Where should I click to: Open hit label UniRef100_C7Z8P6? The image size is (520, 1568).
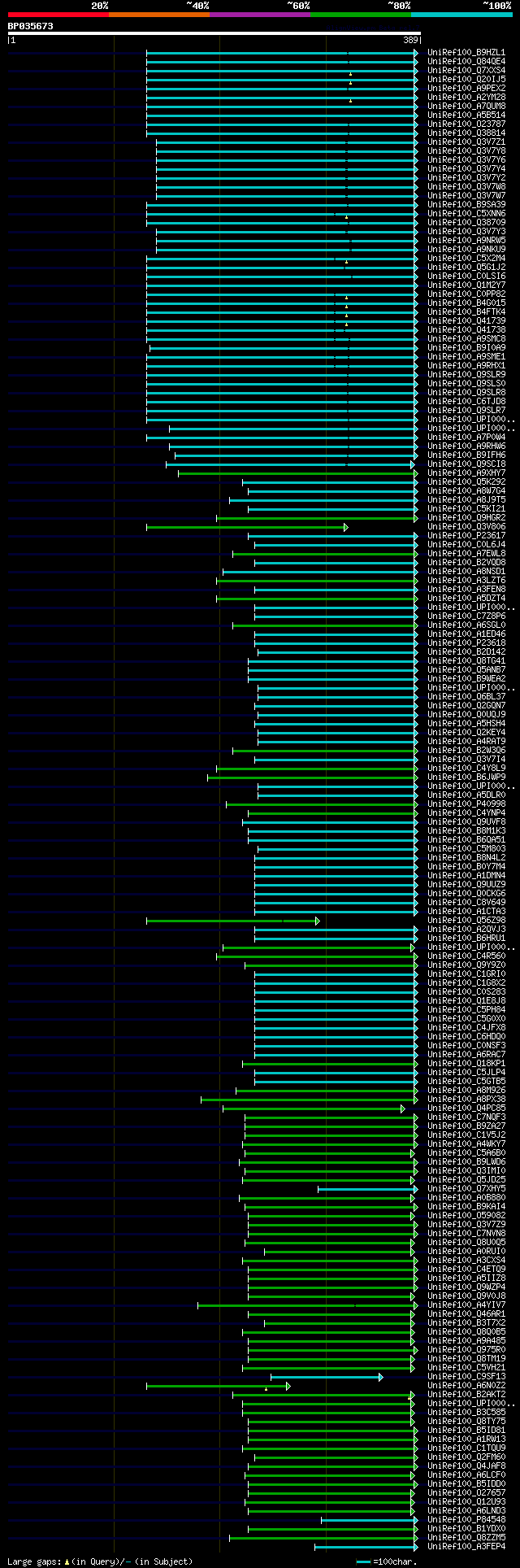pyautogui.click(x=466, y=616)
